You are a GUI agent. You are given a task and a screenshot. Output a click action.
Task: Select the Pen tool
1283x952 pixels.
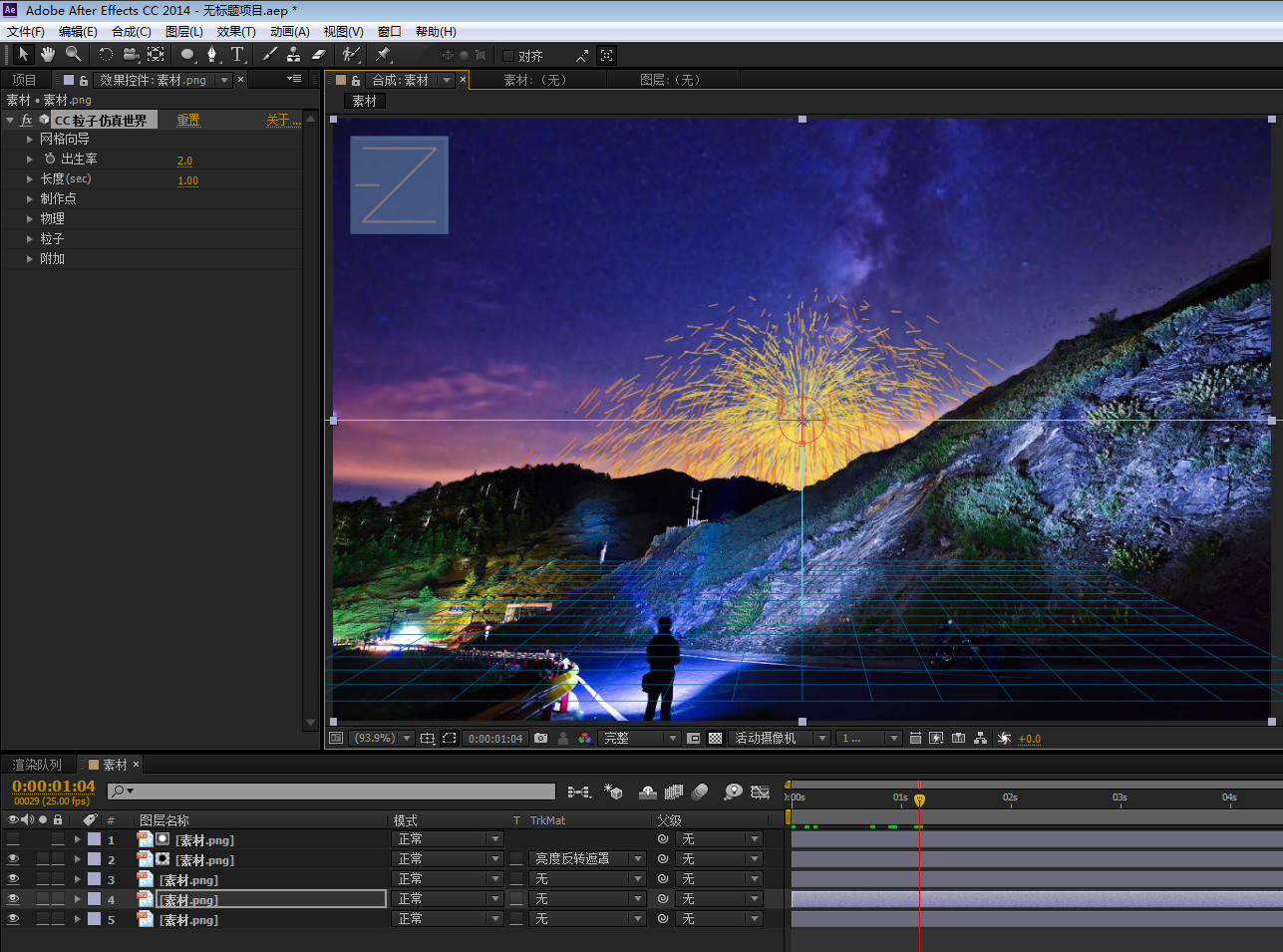211,55
